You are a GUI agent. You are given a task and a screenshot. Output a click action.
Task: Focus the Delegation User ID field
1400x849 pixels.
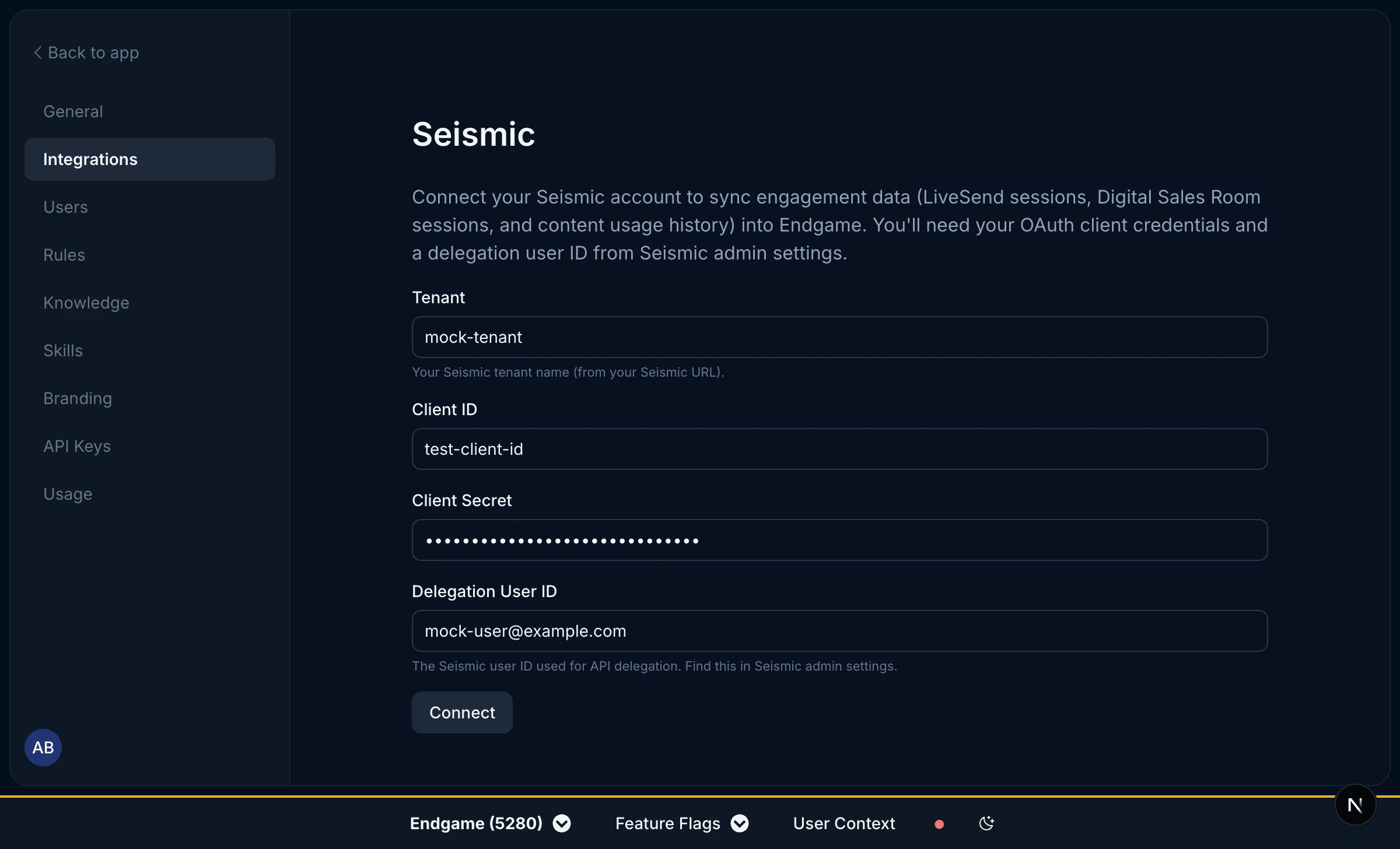(839, 631)
